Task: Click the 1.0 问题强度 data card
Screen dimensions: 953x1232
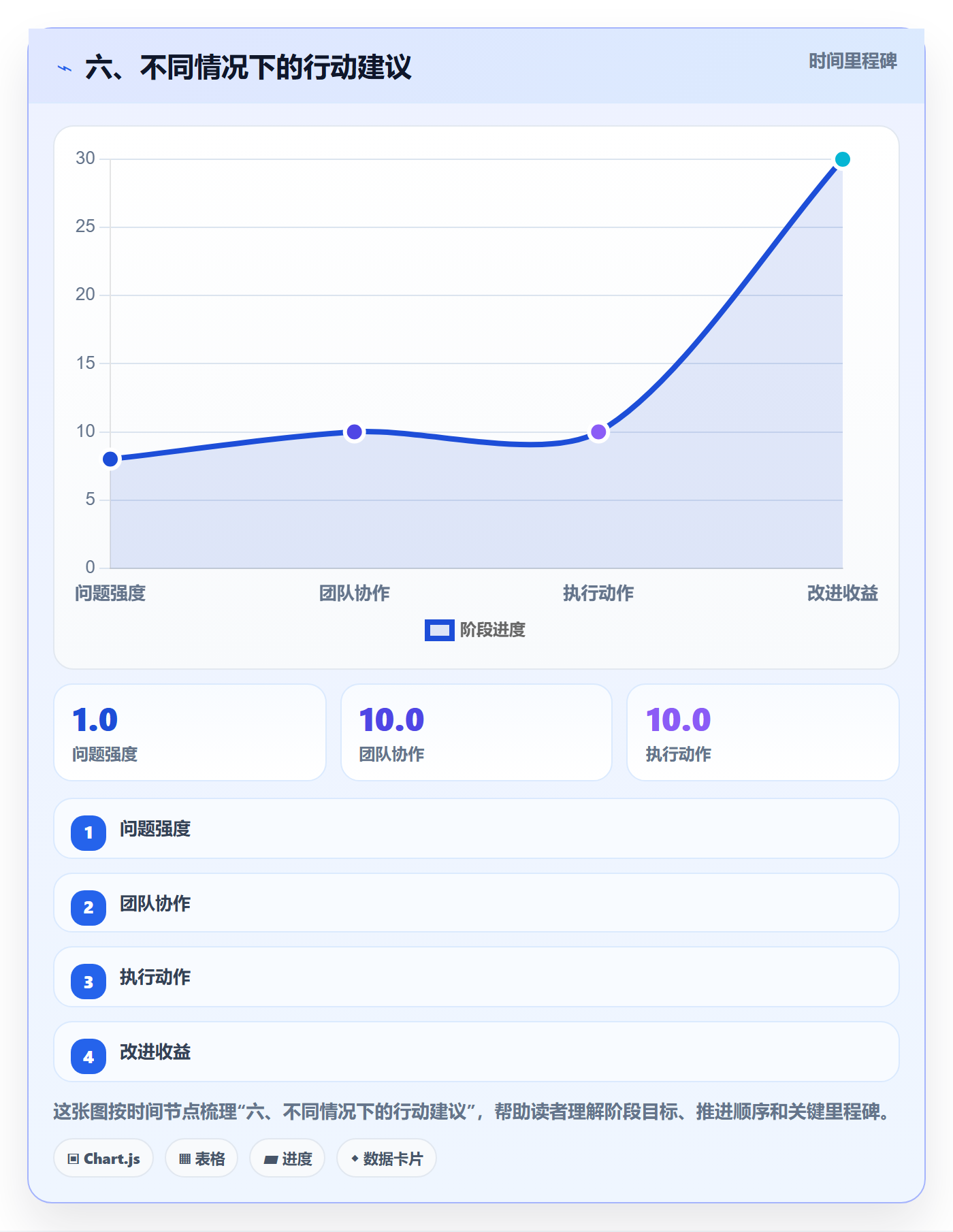Action: click(x=190, y=732)
